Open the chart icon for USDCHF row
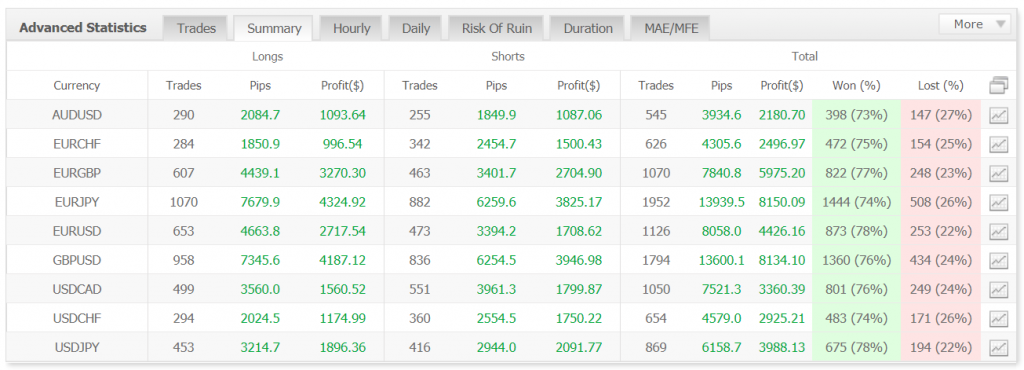The height and width of the screenshot is (370, 1024). (x=998, y=318)
